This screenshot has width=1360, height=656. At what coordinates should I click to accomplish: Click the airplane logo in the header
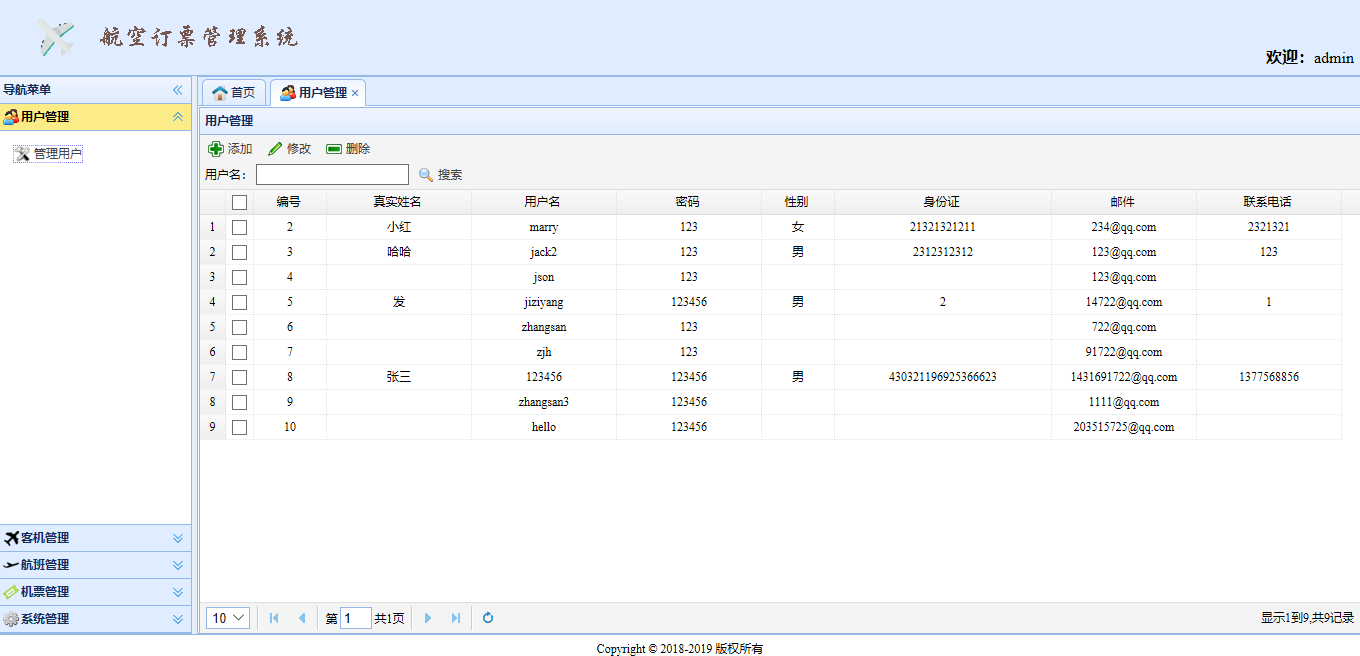coord(57,37)
